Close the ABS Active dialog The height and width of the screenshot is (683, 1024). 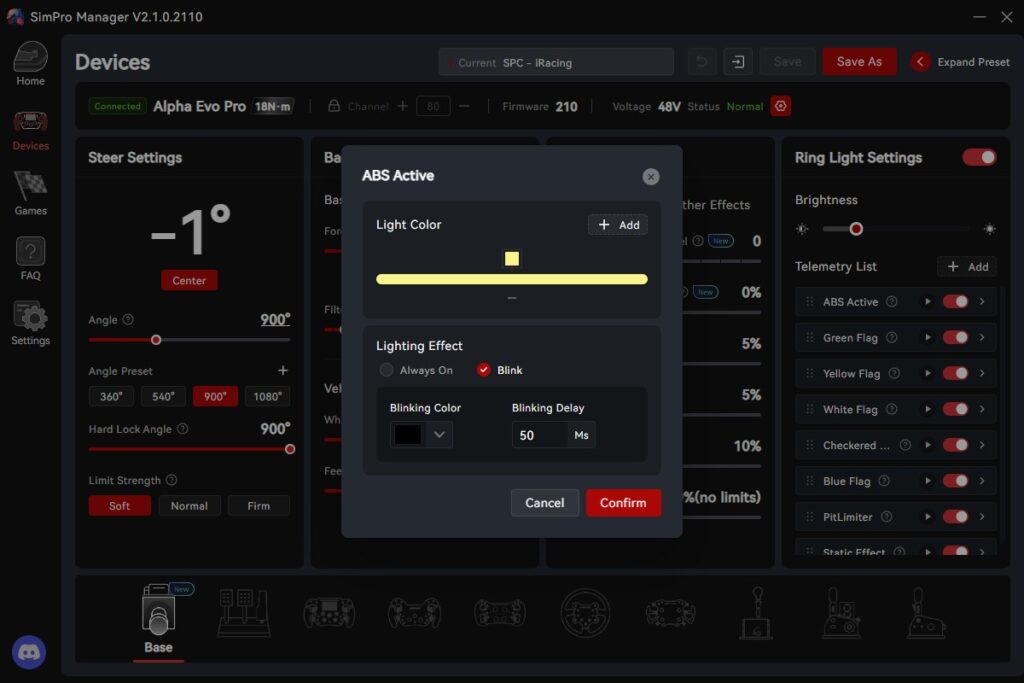coord(651,177)
